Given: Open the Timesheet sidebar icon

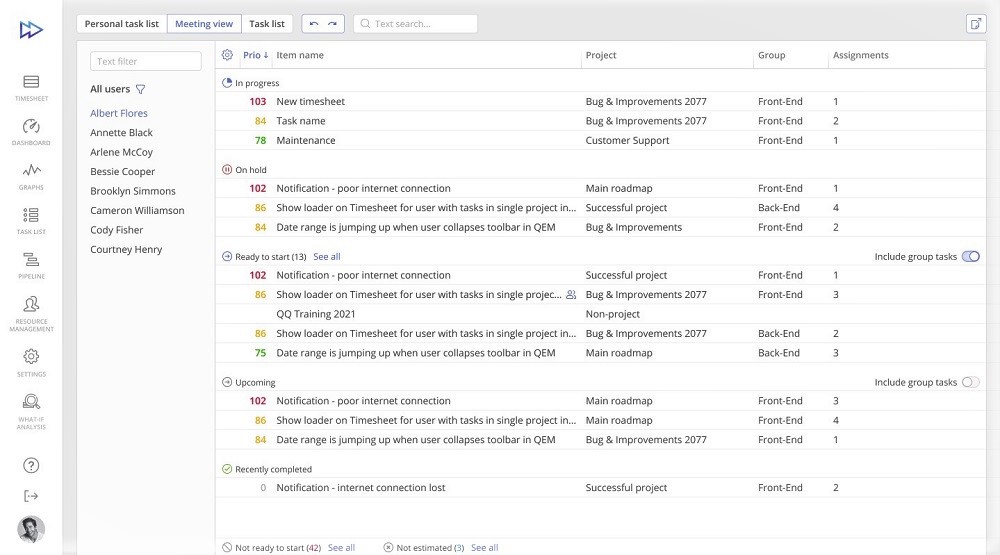Looking at the screenshot, I should 31,82.
